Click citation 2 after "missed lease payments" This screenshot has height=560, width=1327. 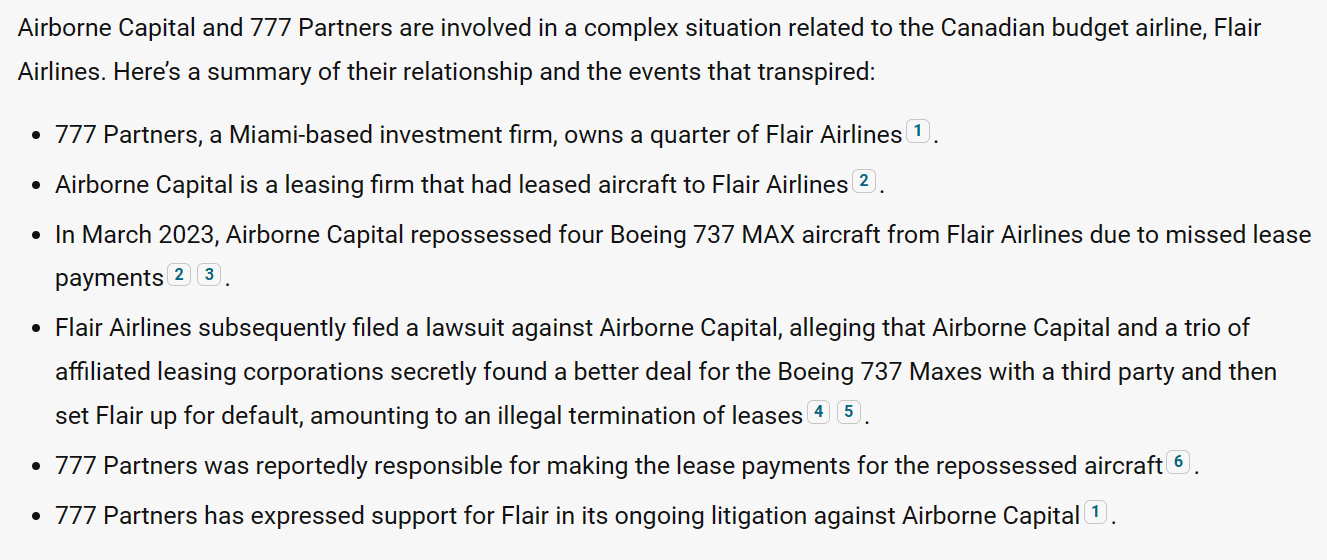click(179, 275)
